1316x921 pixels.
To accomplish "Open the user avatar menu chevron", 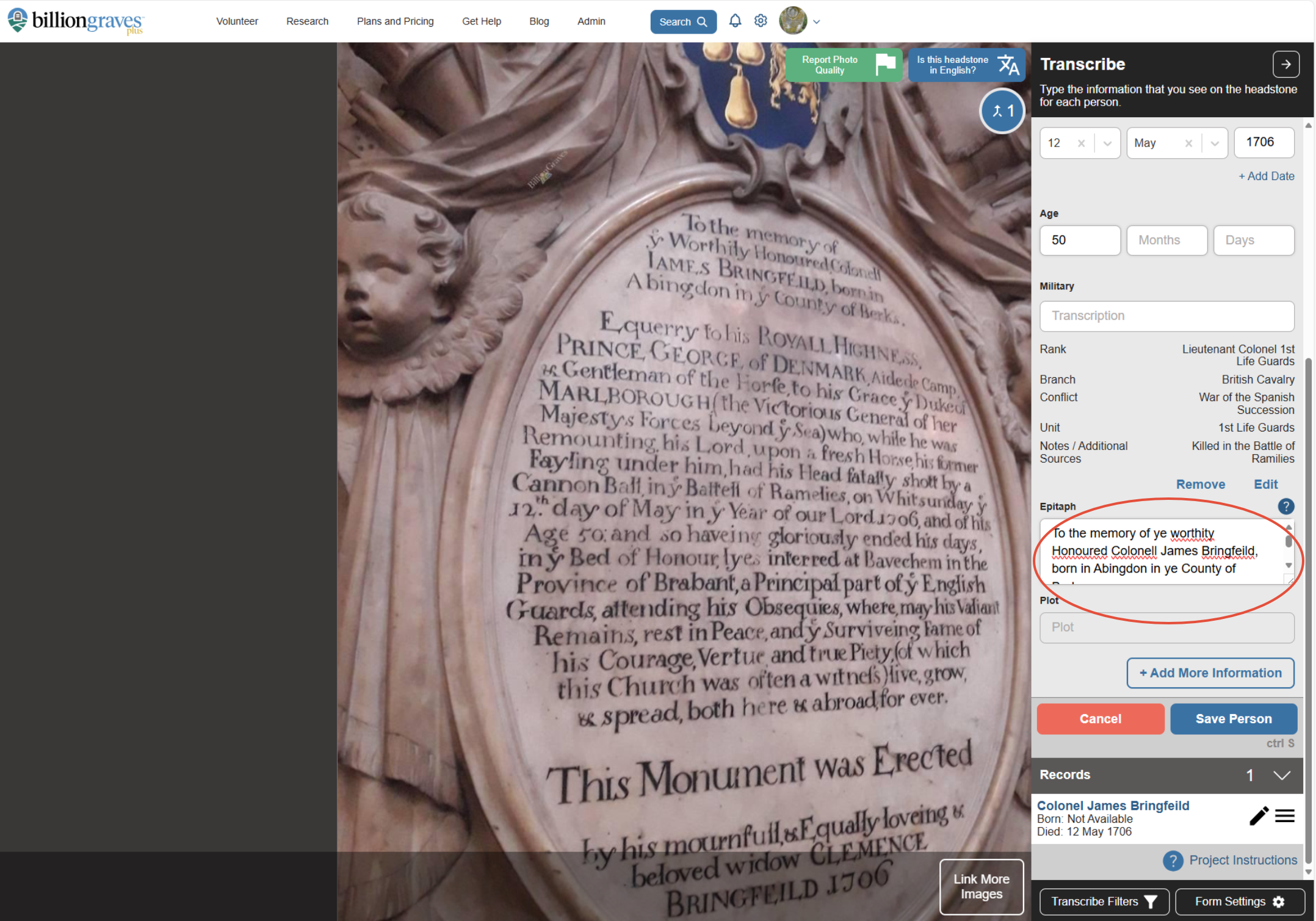I will (817, 22).
